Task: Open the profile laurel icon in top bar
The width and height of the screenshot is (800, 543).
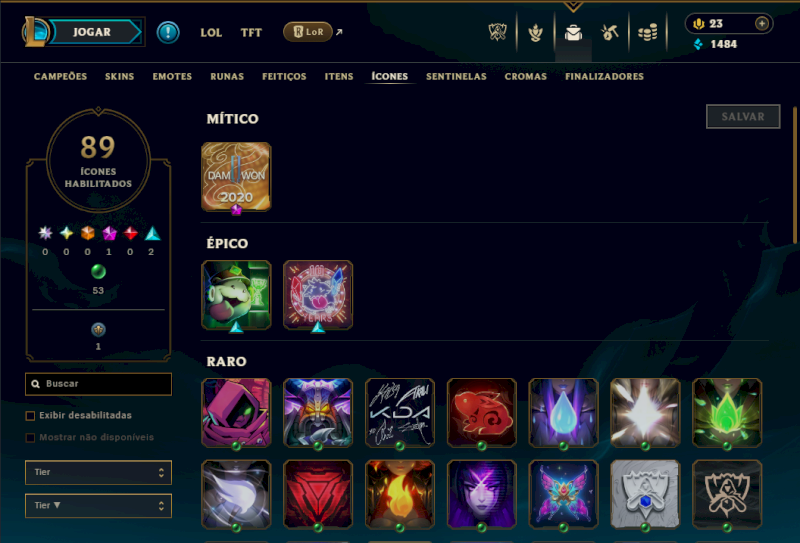Action: (x=535, y=33)
